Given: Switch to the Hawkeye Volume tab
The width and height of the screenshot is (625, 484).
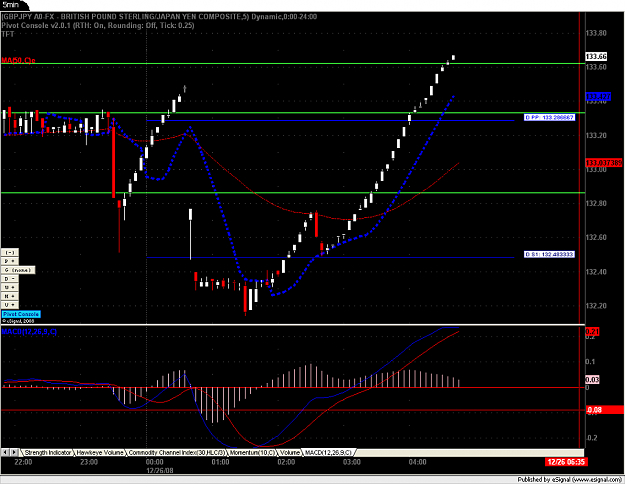Looking at the screenshot, I should (x=100, y=453).
